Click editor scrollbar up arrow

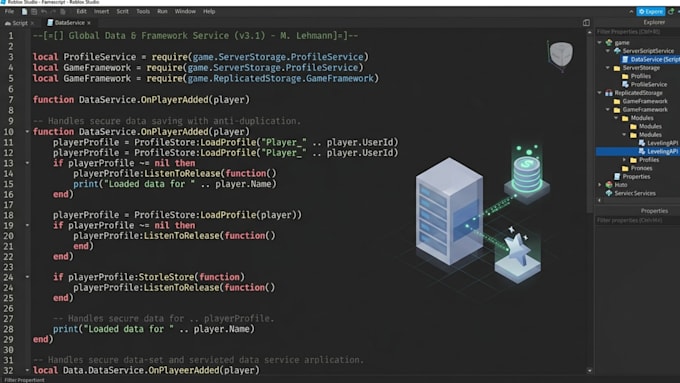point(589,32)
